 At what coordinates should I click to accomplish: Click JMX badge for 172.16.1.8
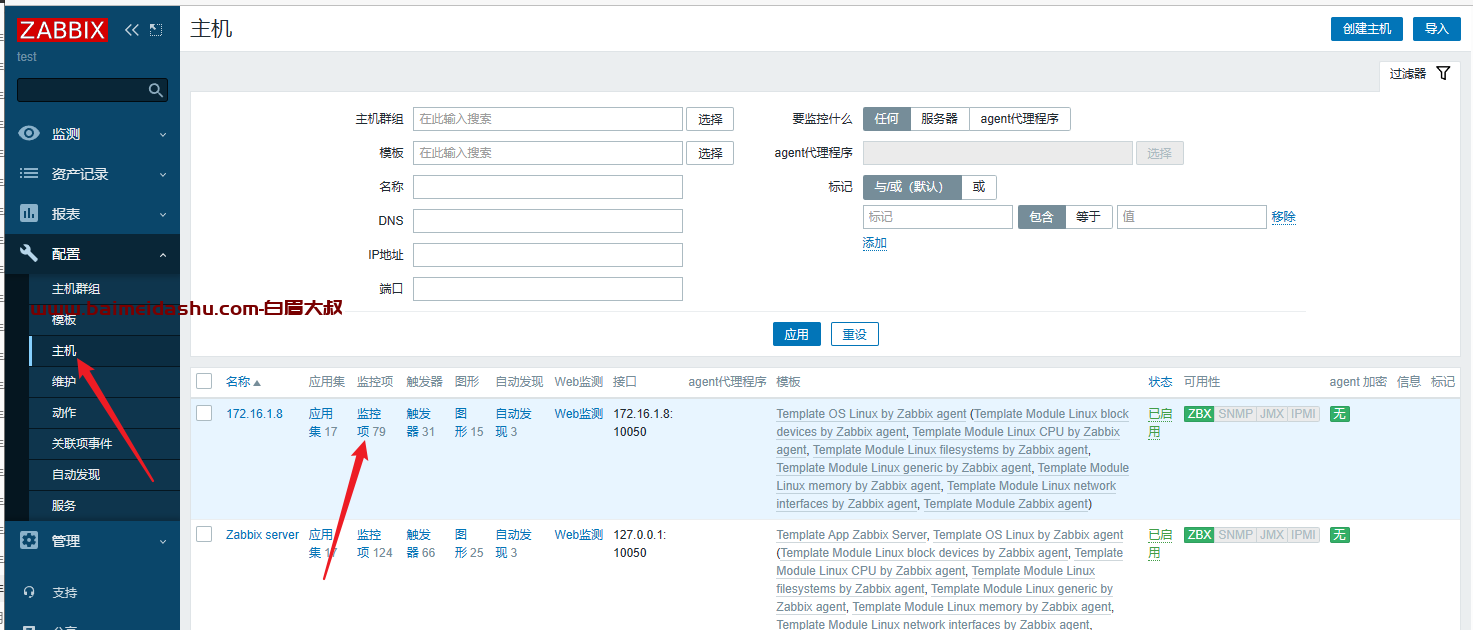coord(1271,414)
